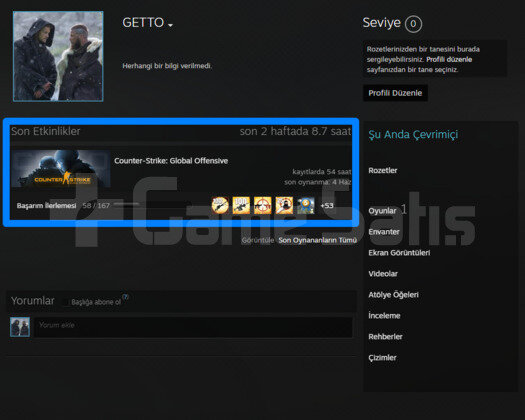Click the Son Etkinlikler heading
This screenshot has height=420, width=525.
coord(46,131)
